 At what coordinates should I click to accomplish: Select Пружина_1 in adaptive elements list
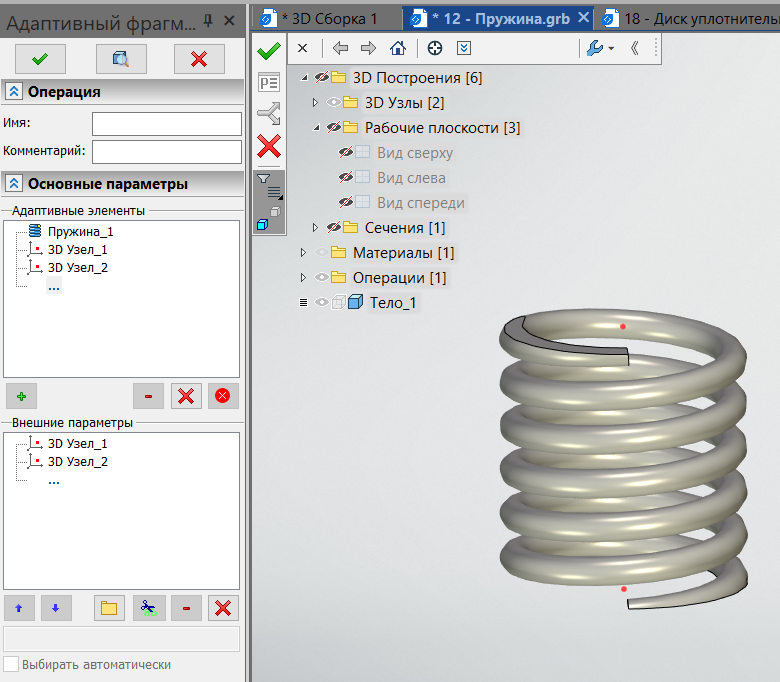pyautogui.click(x=80, y=231)
